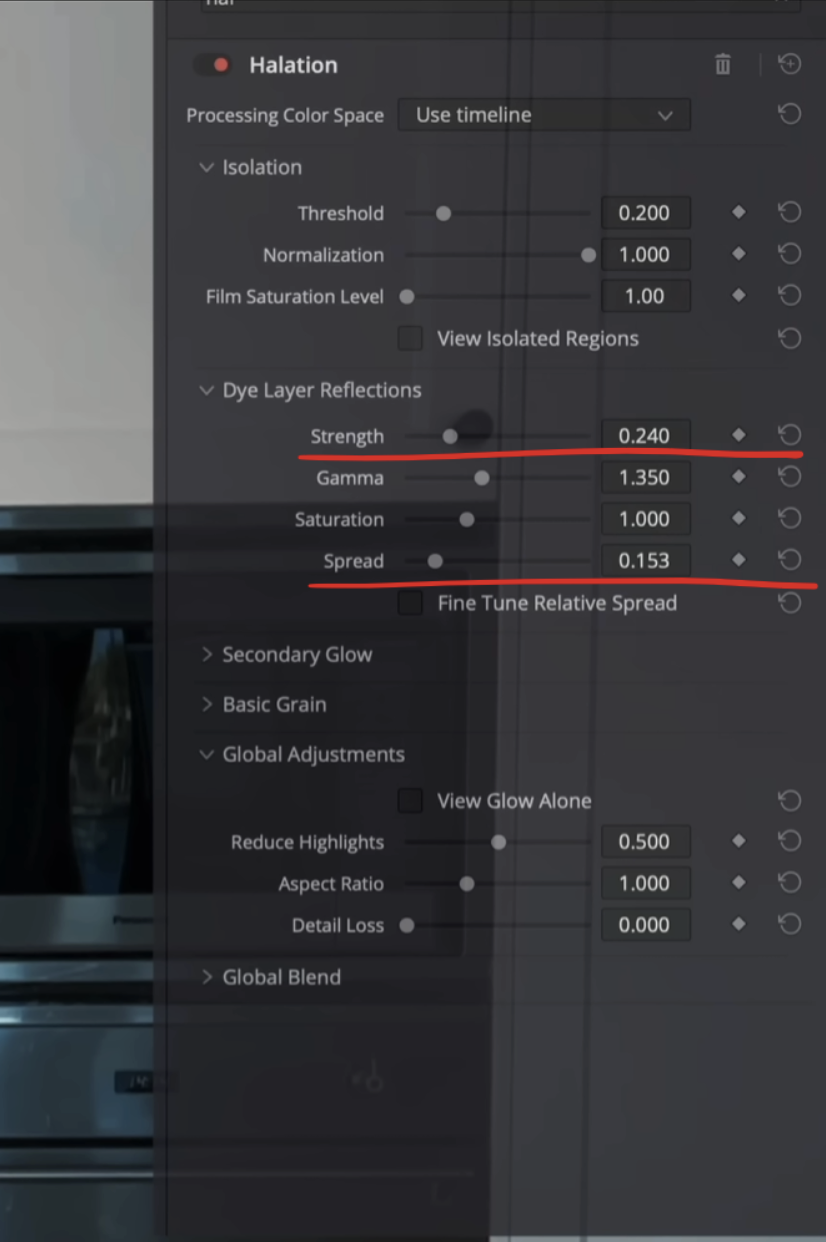This screenshot has width=826, height=1242.
Task: Add keyframe for Reduce Highlights
Action: [739, 842]
